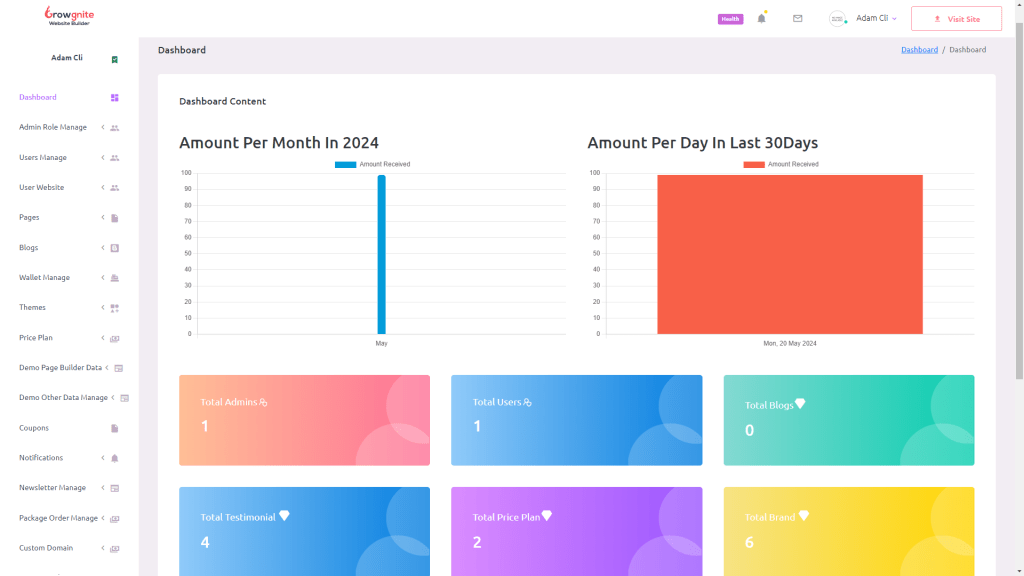
Task: Click the Dashboard breadcrumb link
Action: [x=919, y=49]
